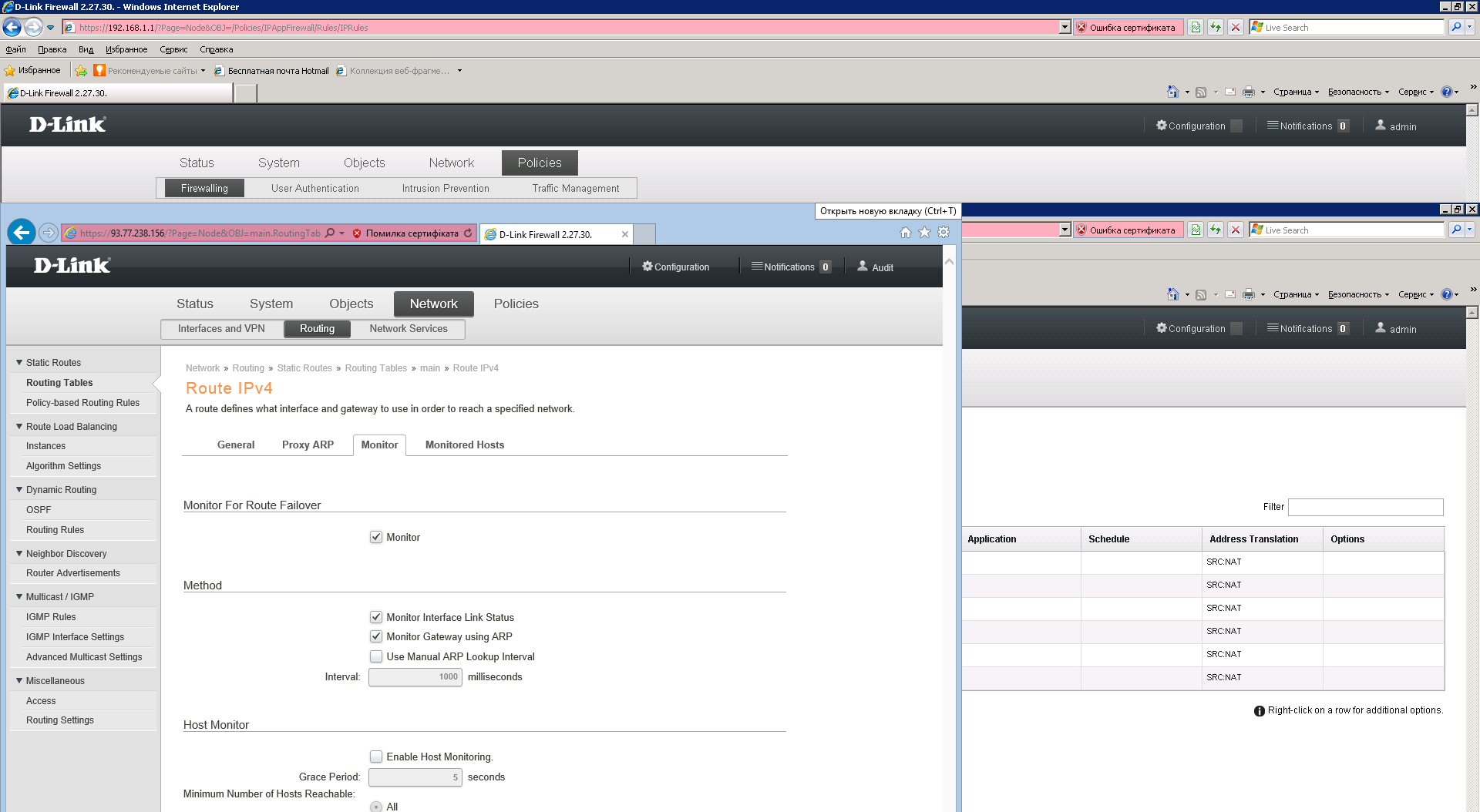
Task: Collapse the Static Routes tree section
Action: (19, 362)
